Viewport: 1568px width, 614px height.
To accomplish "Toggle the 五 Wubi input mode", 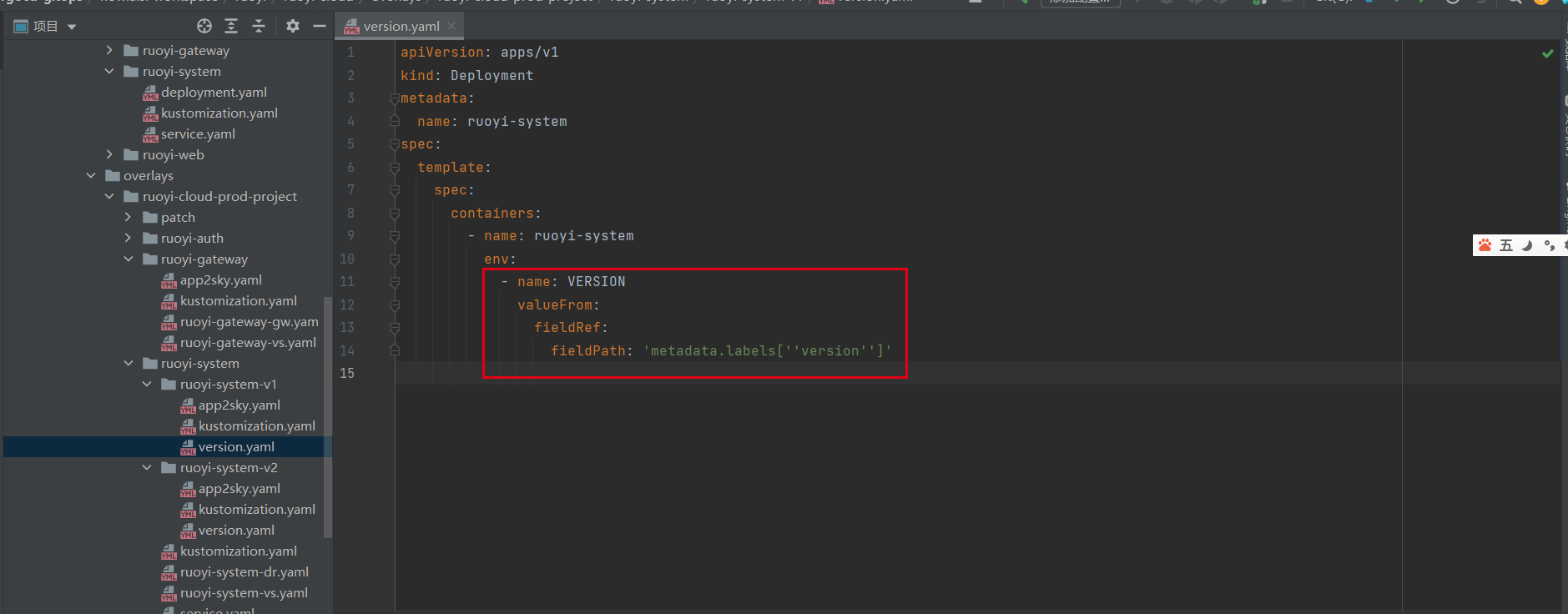I will point(1505,245).
